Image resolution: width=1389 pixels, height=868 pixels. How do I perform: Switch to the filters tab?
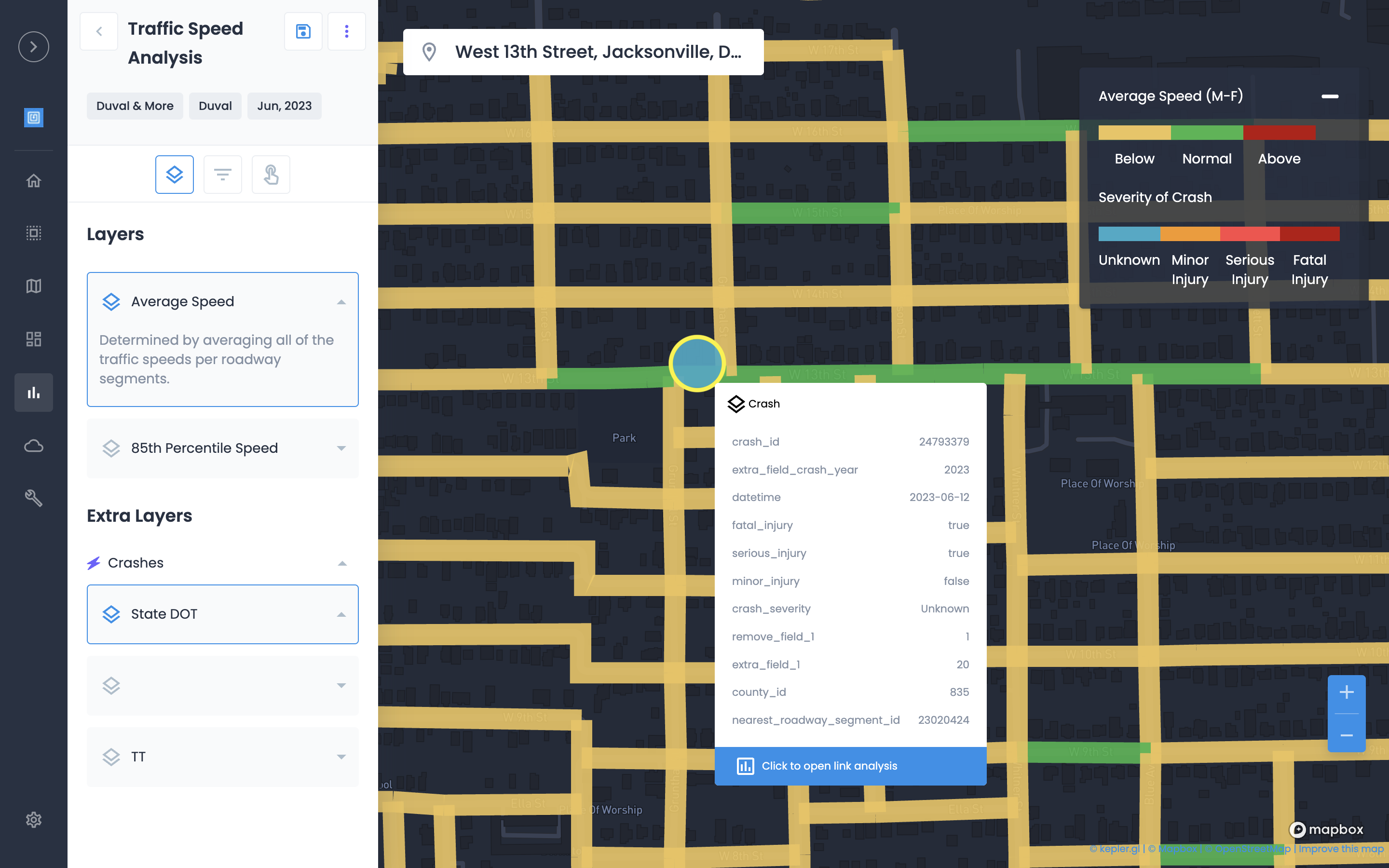(223, 175)
